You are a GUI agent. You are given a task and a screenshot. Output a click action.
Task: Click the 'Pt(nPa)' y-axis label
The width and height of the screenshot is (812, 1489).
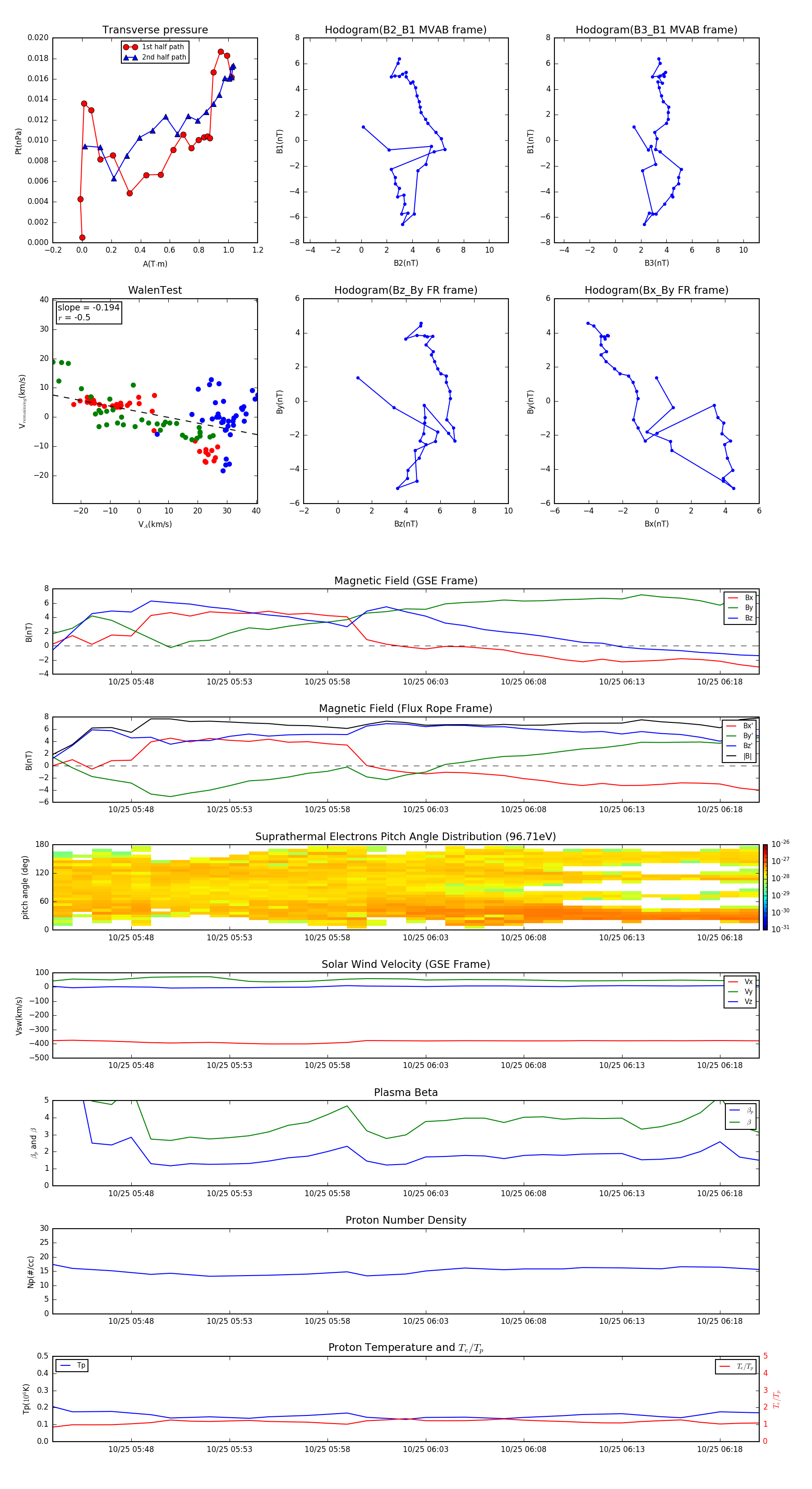(18, 140)
